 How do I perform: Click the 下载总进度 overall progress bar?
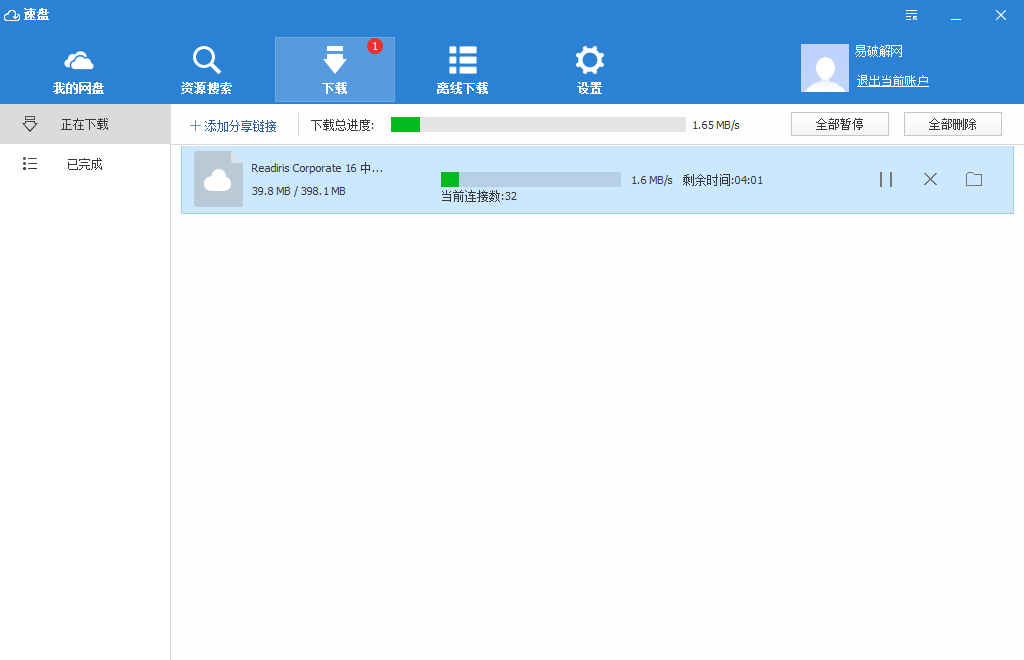pos(538,125)
